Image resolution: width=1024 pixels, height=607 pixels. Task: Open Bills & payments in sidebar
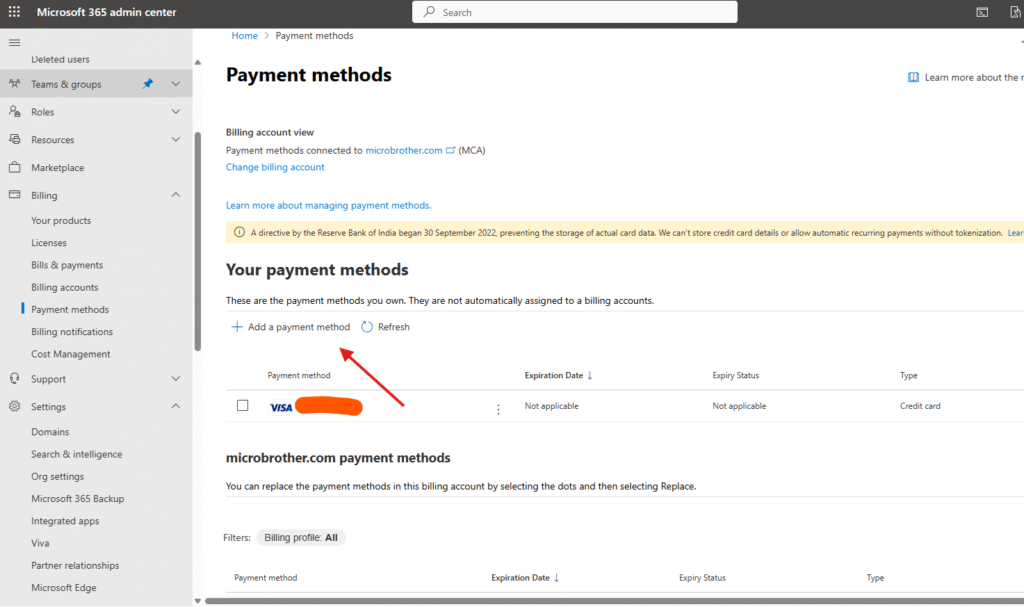67,265
